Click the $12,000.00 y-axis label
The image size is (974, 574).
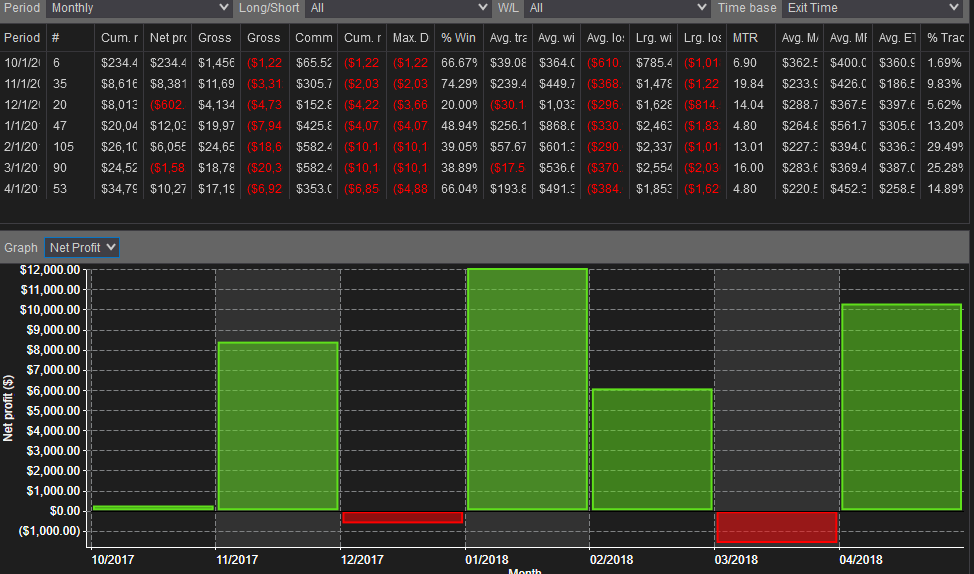point(50,270)
